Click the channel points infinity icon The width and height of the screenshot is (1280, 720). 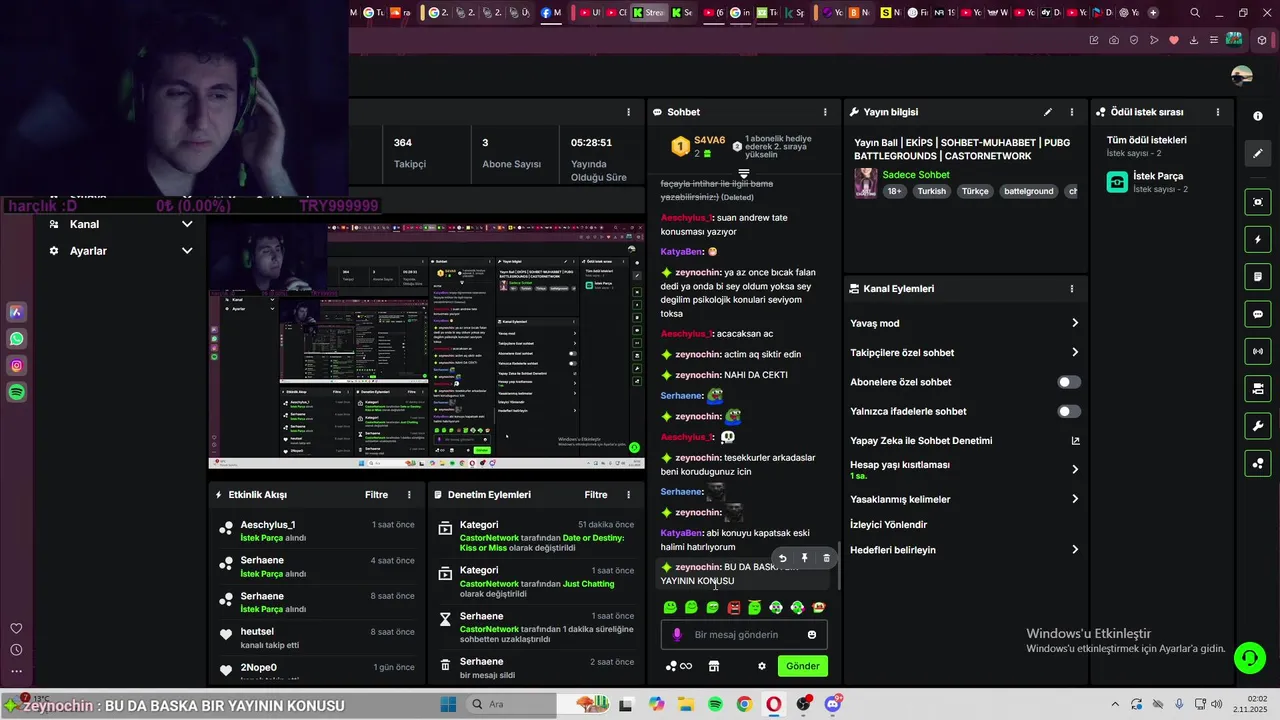point(686,666)
